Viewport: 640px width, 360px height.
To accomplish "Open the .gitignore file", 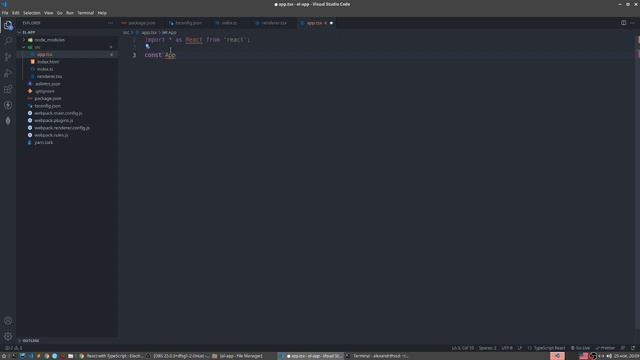I will pyautogui.click(x=67, y=91).
